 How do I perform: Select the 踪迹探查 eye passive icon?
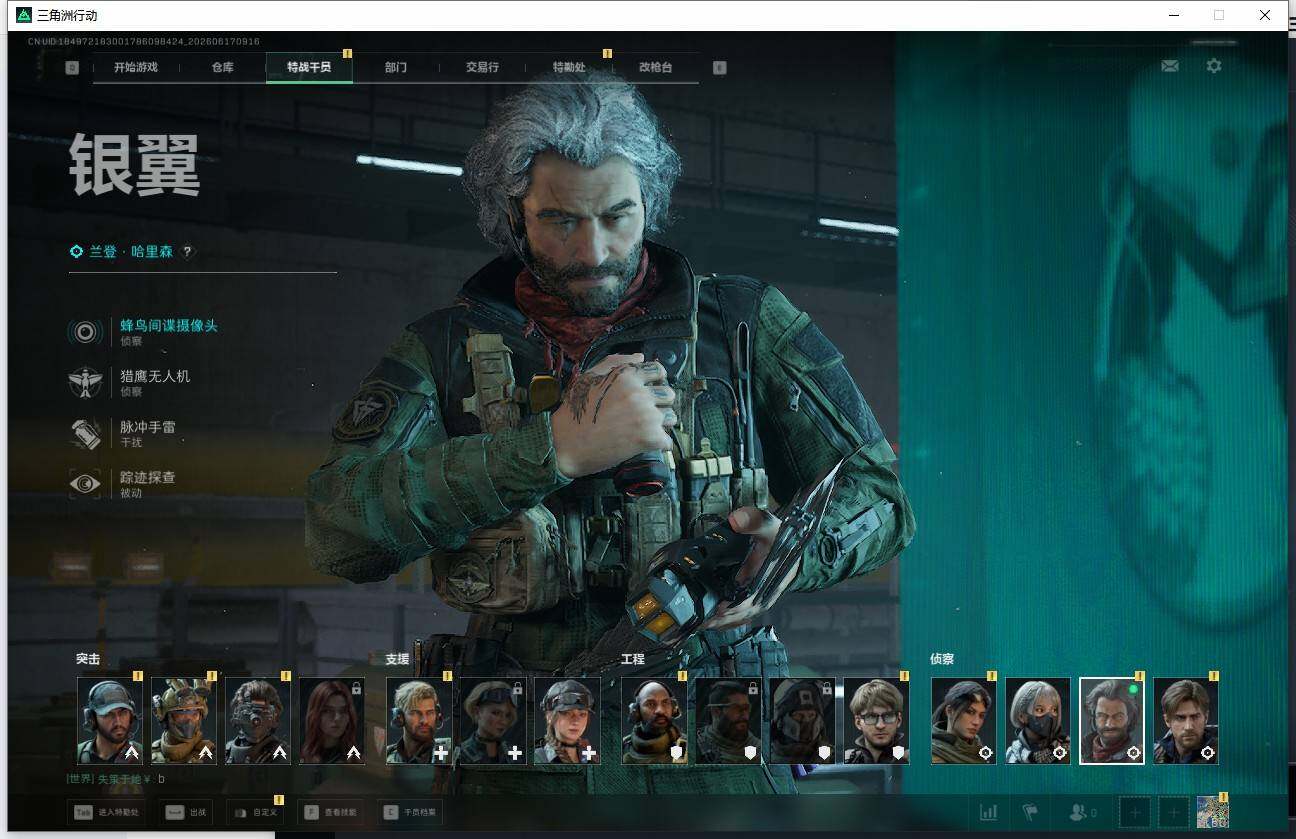coord(85,485)
